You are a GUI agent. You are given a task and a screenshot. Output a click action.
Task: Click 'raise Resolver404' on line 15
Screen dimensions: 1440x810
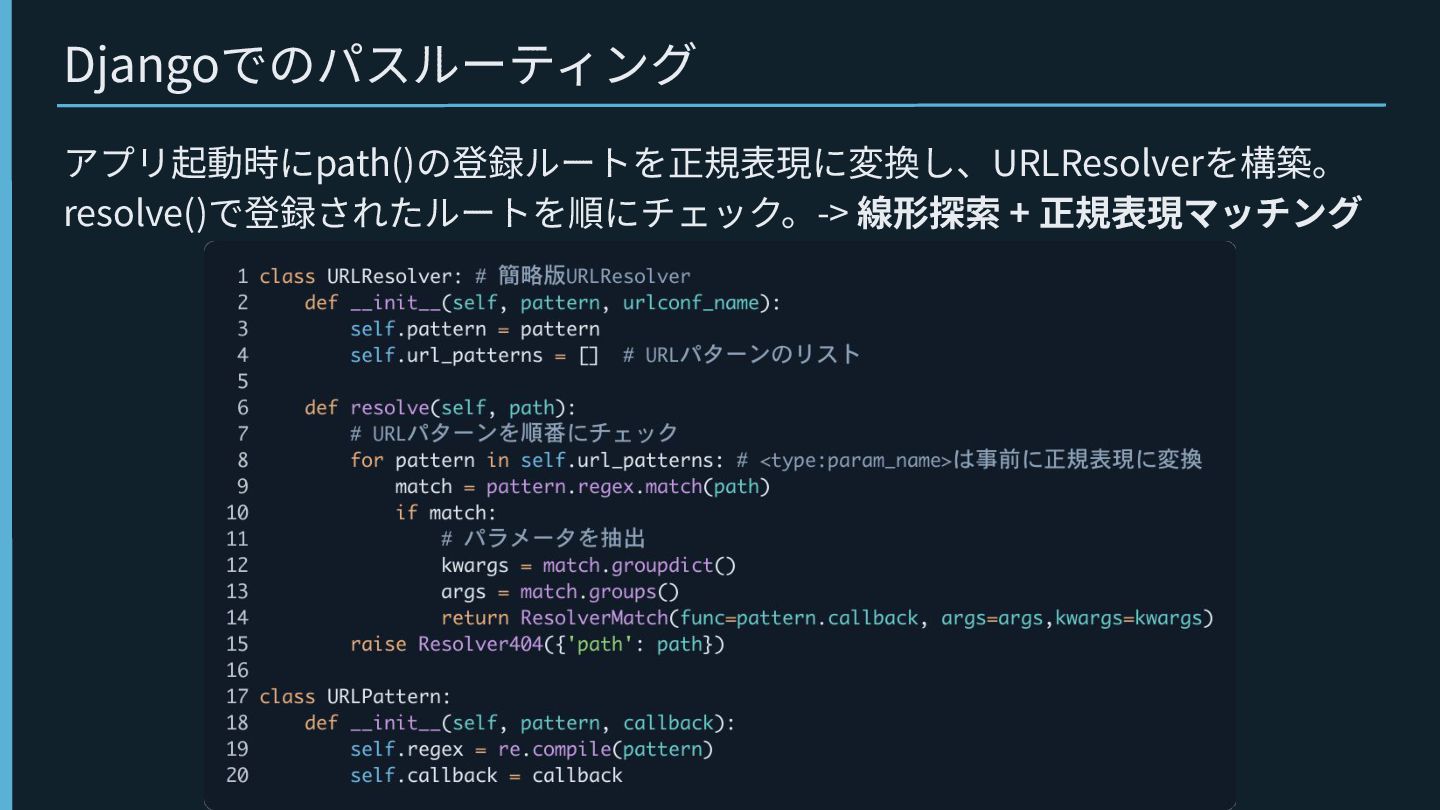(x=447, y=644)
